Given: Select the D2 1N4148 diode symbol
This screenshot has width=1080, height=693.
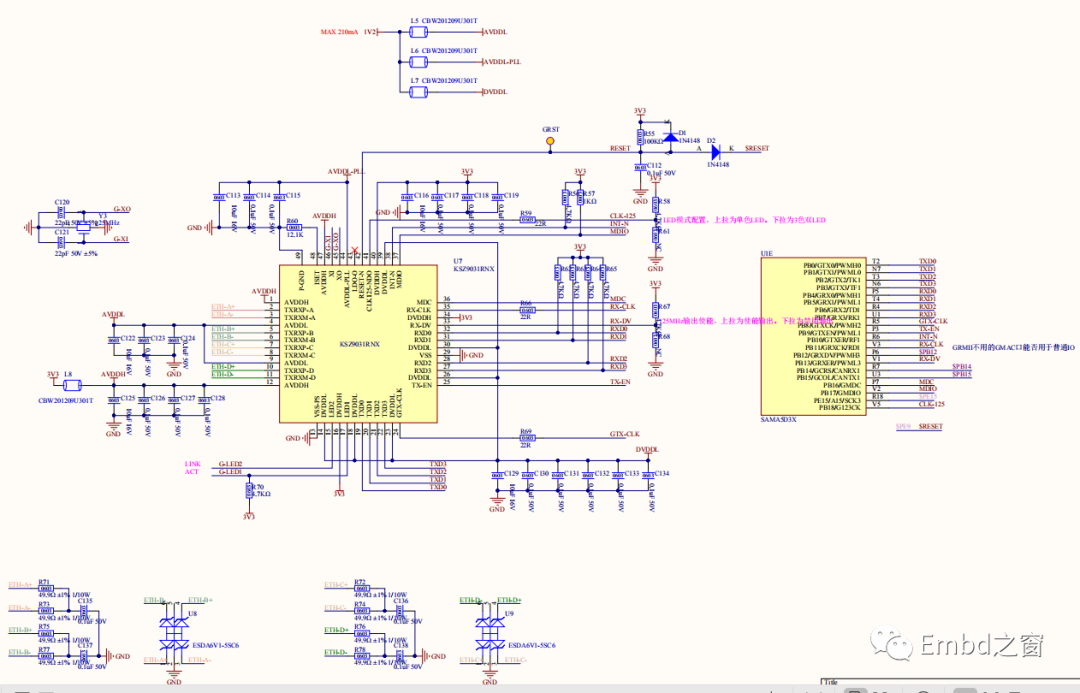Looking at the screenshot, I should [x=716, y=152].
